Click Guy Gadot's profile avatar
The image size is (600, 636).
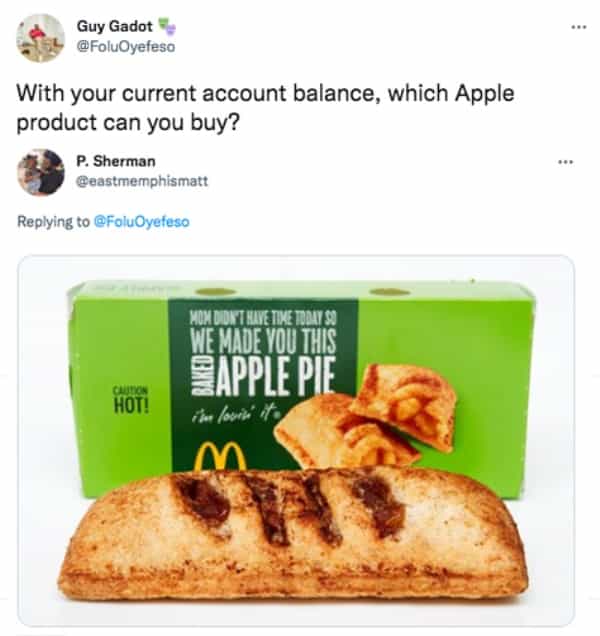point(41,38)
